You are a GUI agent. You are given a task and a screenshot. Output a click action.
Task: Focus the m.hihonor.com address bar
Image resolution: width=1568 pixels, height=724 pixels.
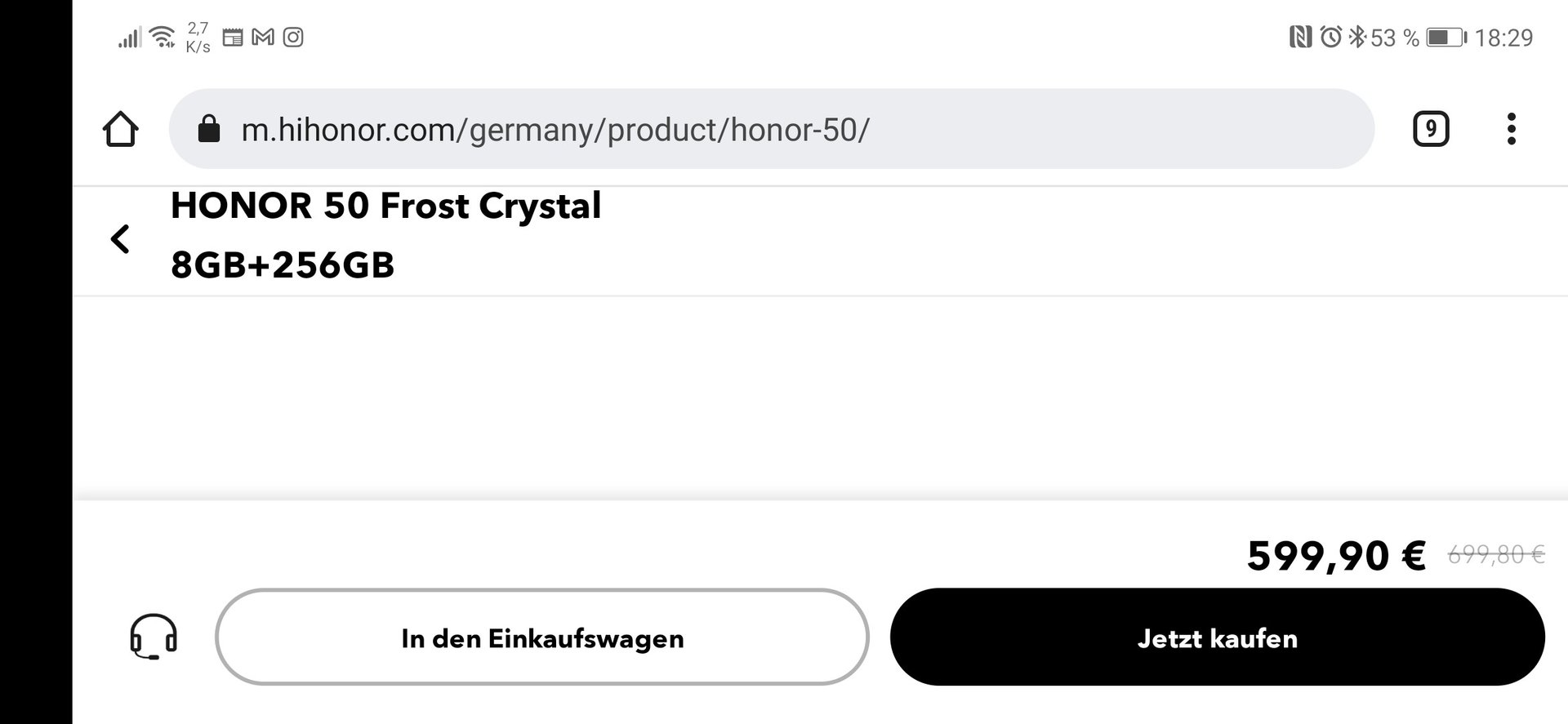(x=771, y=129)
